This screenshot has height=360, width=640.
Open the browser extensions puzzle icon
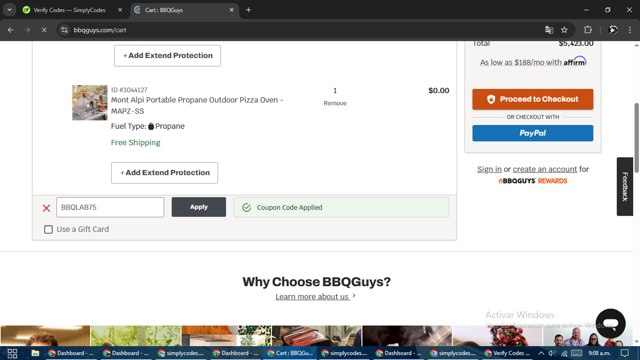[587, 30]
